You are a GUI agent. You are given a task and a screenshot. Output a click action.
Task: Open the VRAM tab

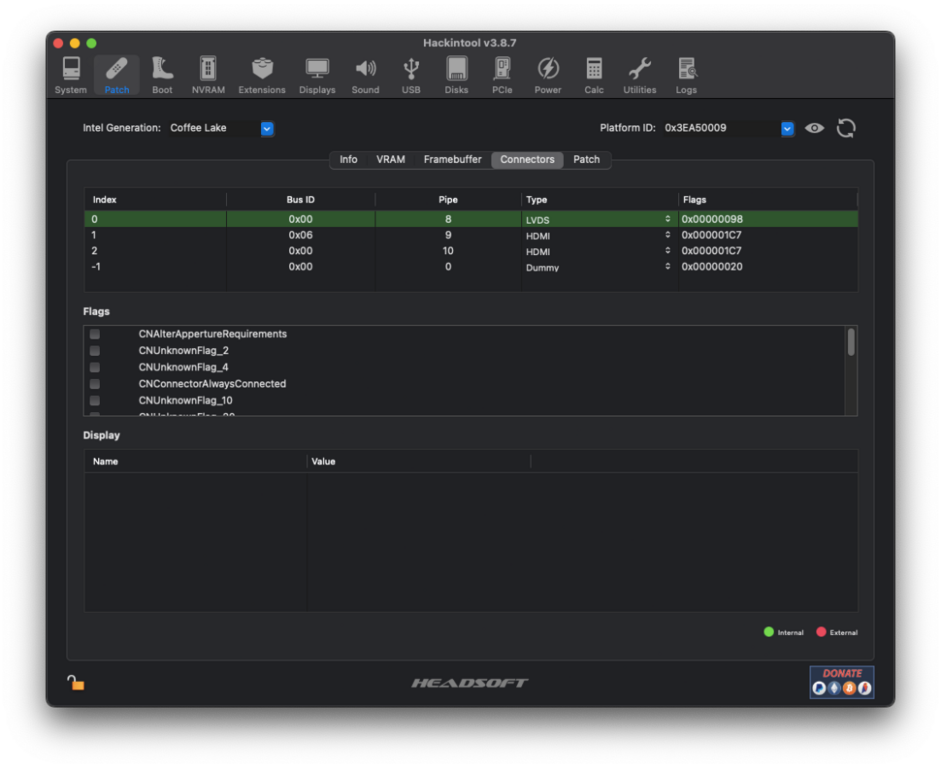coord(390,160)
